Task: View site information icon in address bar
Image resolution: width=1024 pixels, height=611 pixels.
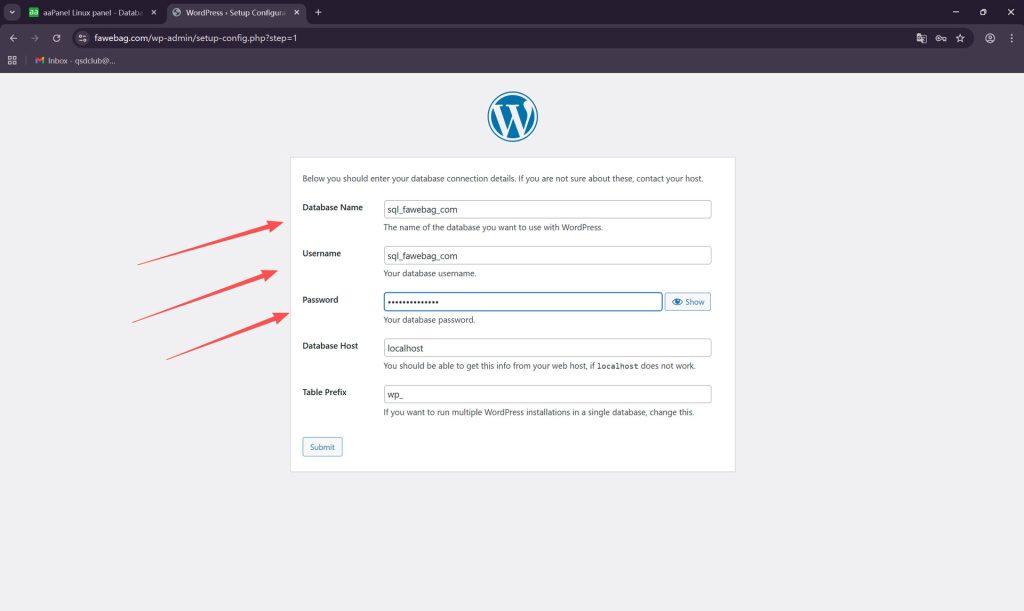Action: pyautogui.click(x=84, y=38)
